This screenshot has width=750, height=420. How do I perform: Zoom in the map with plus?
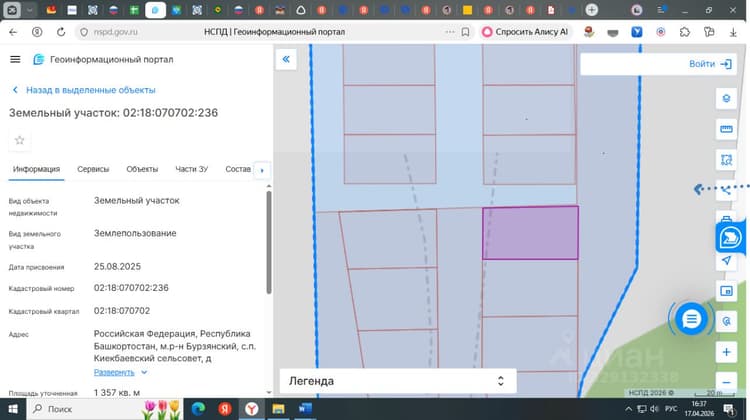point(726,353)
